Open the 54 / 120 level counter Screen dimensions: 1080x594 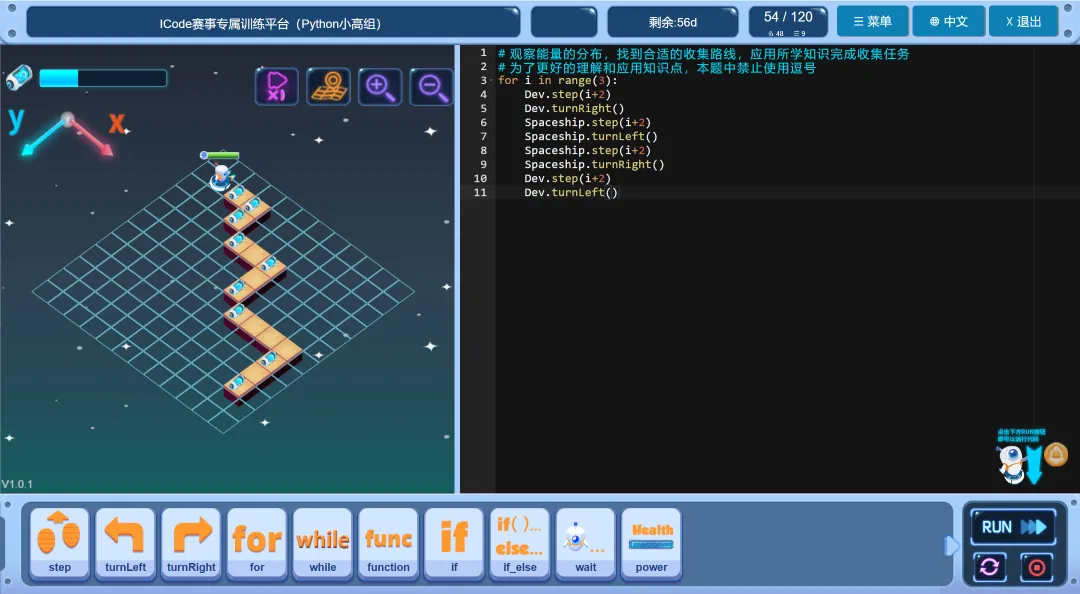(x=788, y=21)
